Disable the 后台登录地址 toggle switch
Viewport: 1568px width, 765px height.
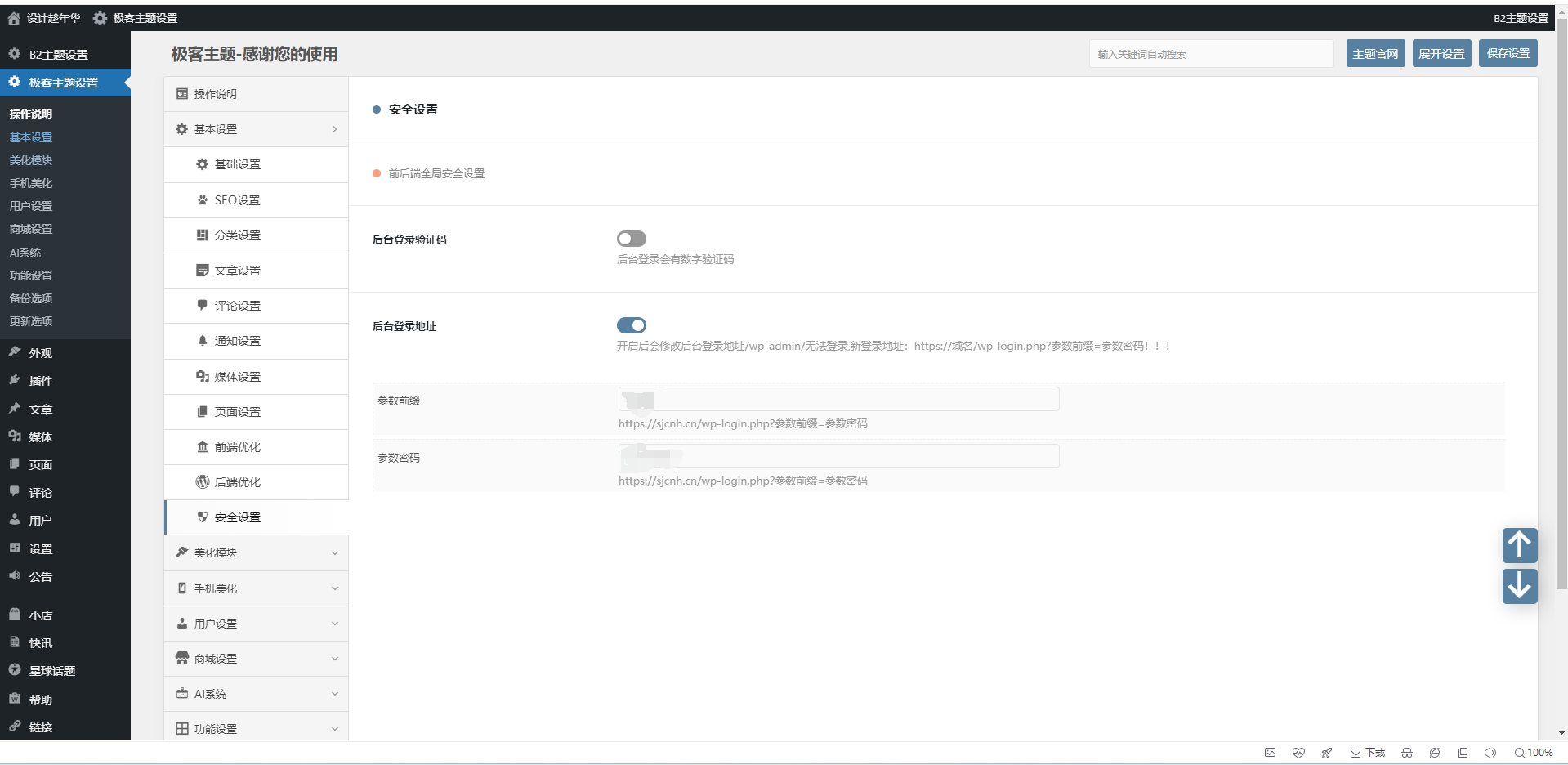coord(631,325)
